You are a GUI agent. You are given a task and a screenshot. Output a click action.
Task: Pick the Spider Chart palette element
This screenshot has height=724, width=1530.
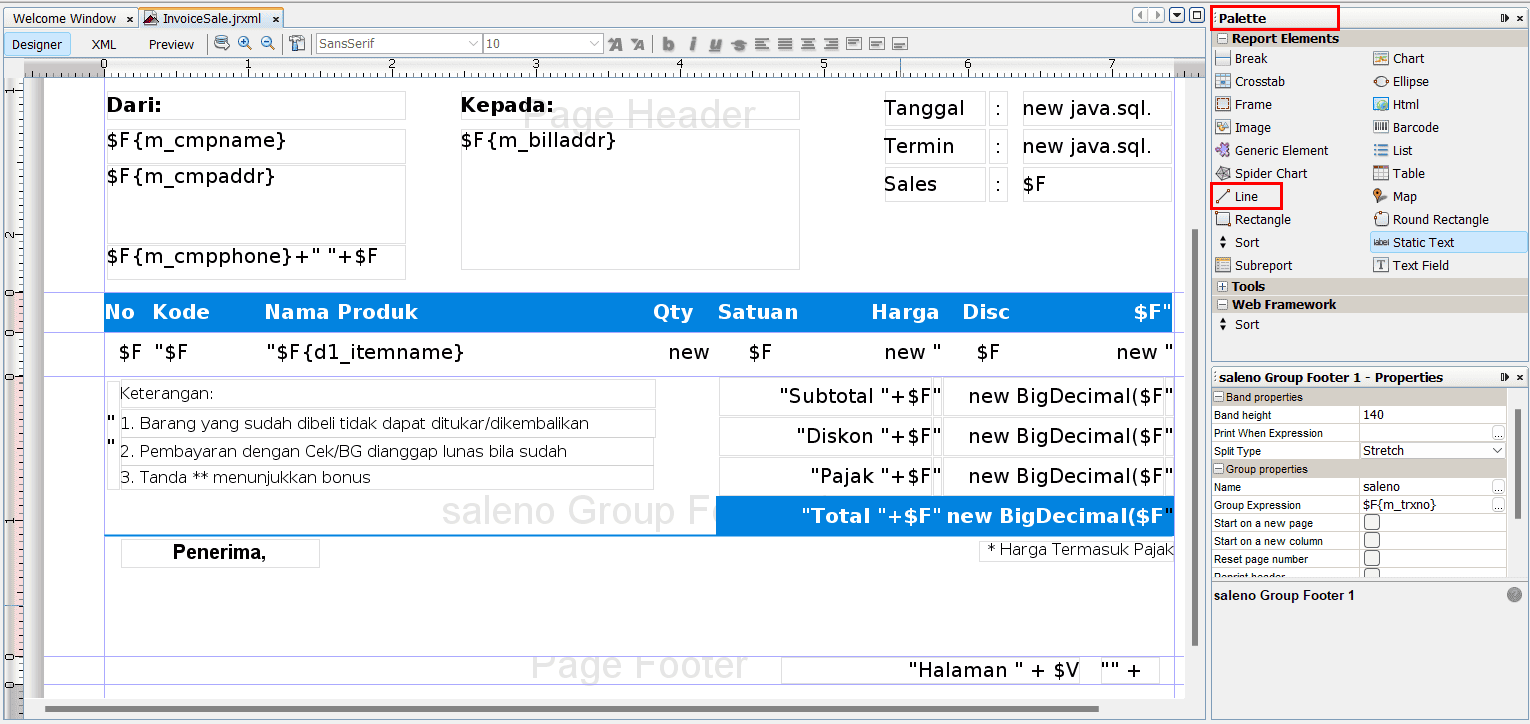(x=1270, y=173)
